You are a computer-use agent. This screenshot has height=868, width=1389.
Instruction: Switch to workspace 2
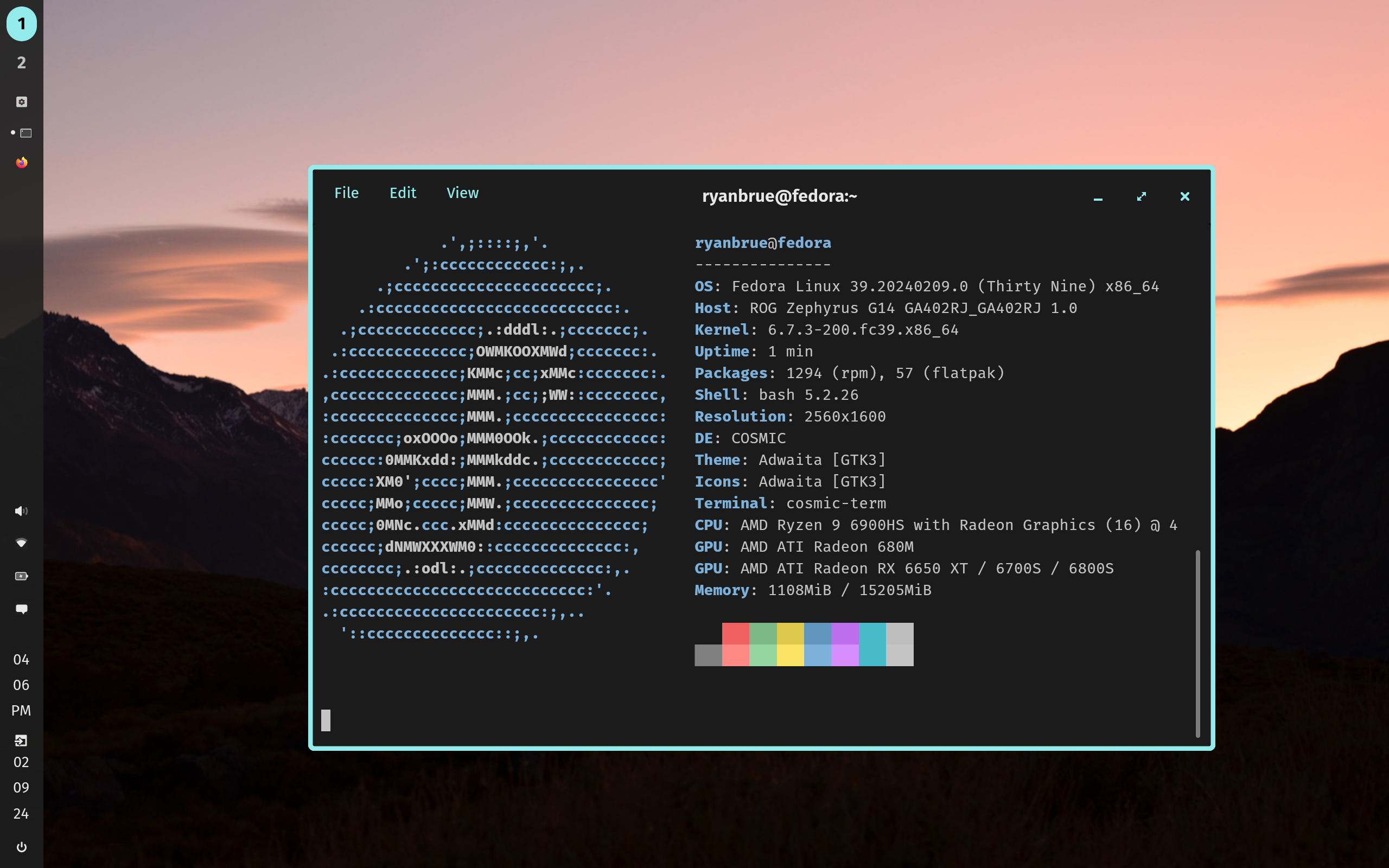coord(21,62)
